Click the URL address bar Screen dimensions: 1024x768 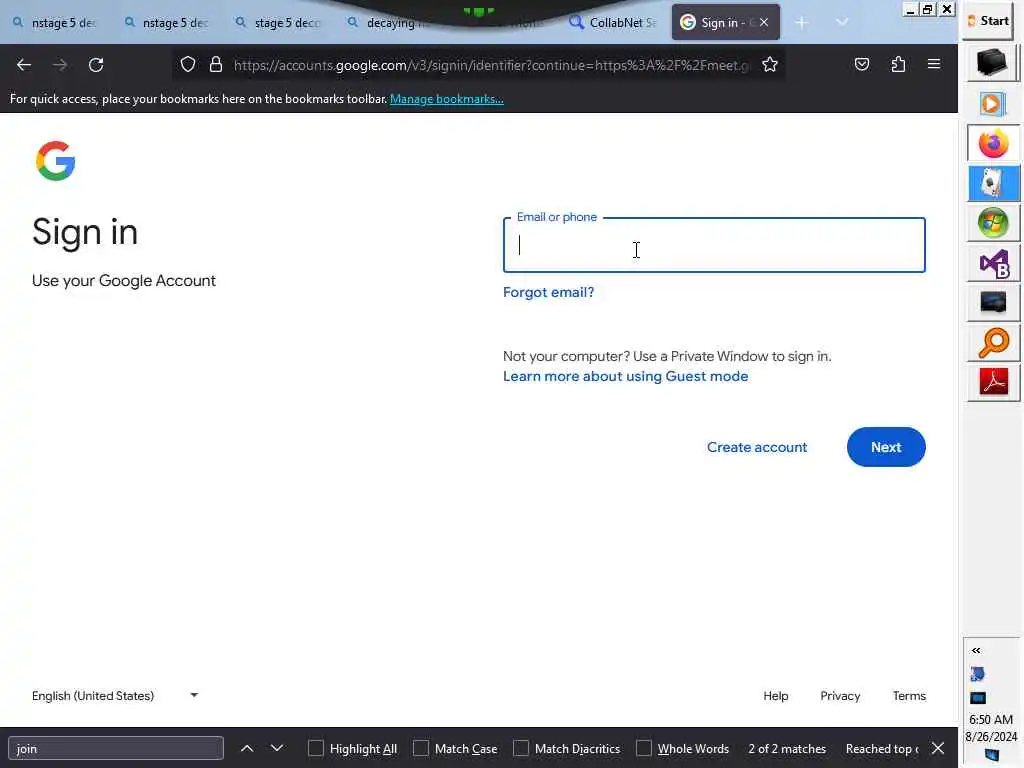point(492,65)
